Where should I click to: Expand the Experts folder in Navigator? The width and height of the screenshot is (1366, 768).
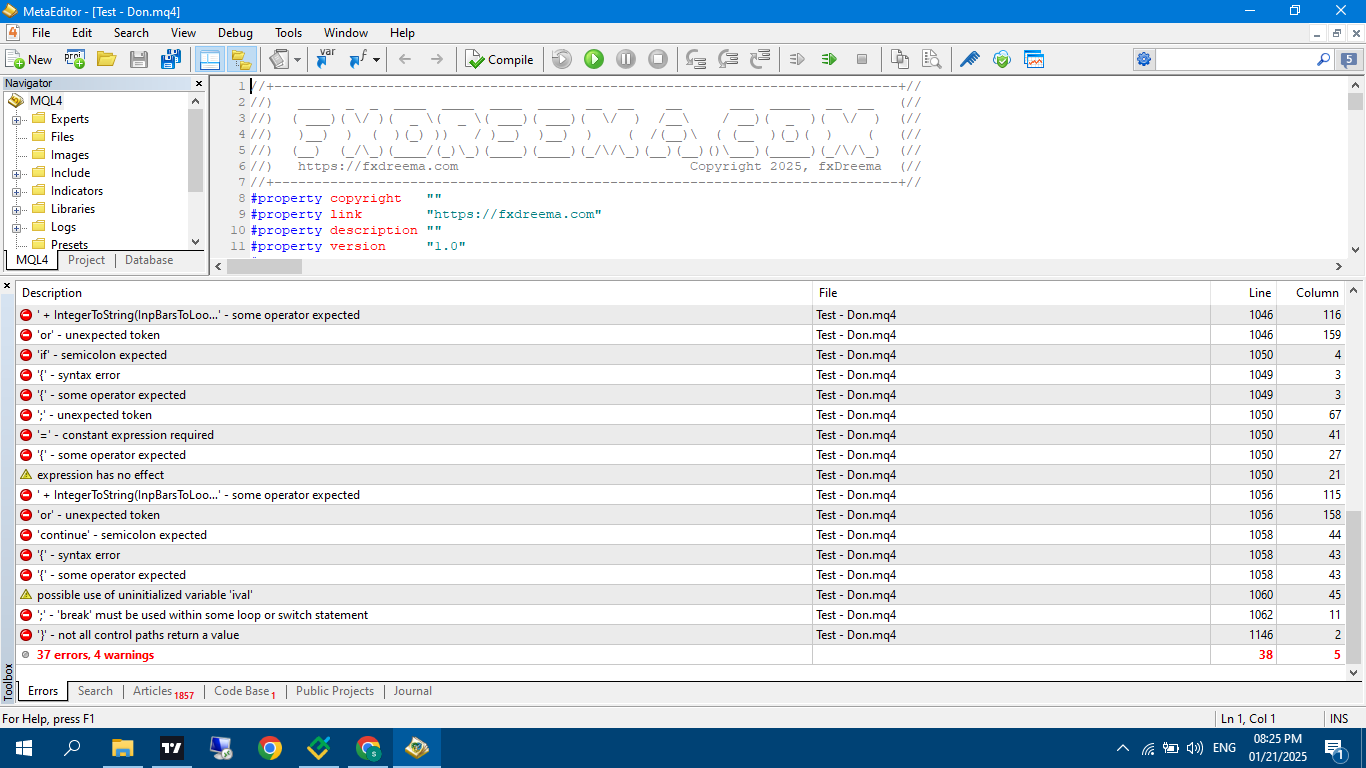coord(17,119)
